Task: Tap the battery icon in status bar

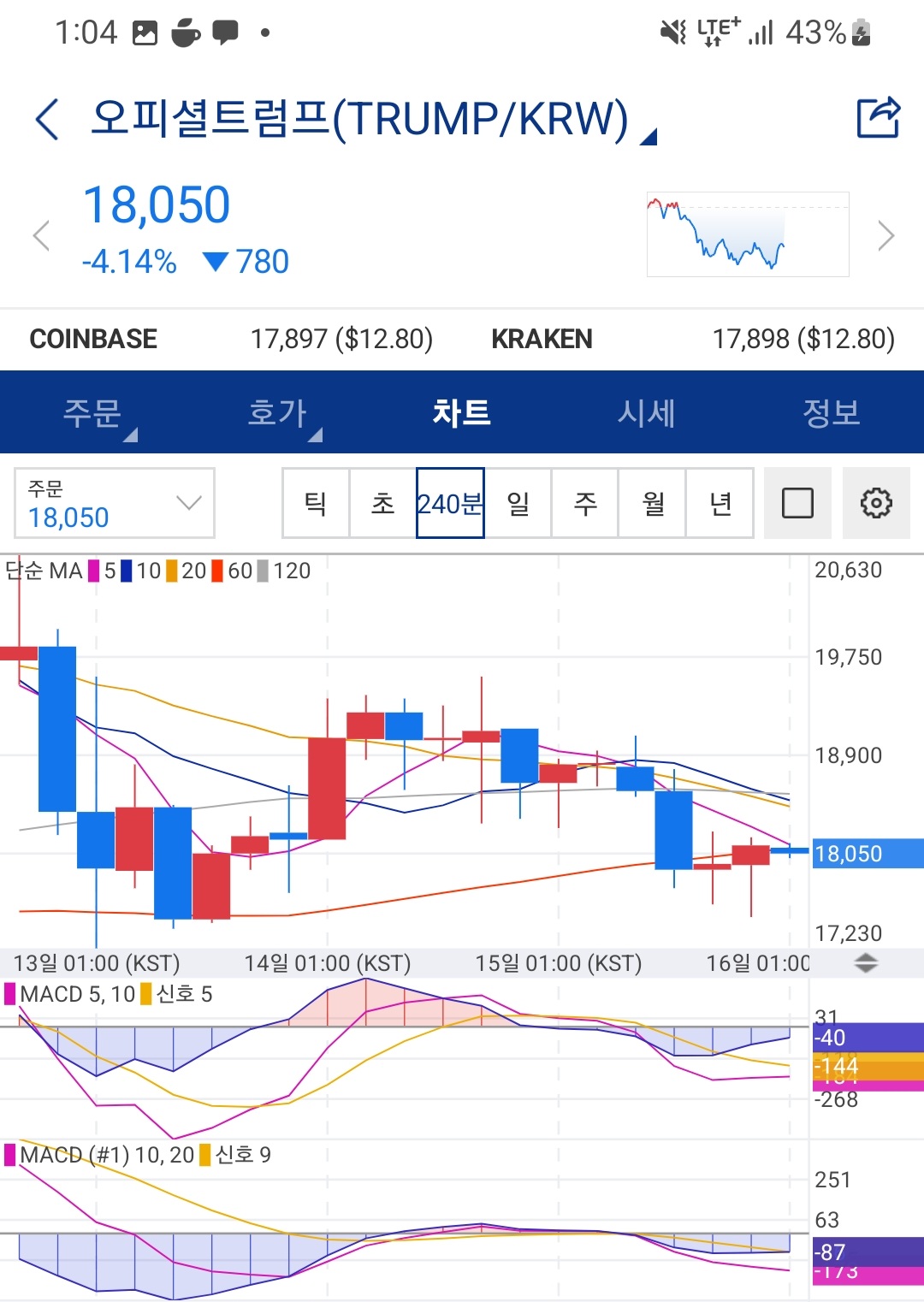Action: (x=862, y=33)
